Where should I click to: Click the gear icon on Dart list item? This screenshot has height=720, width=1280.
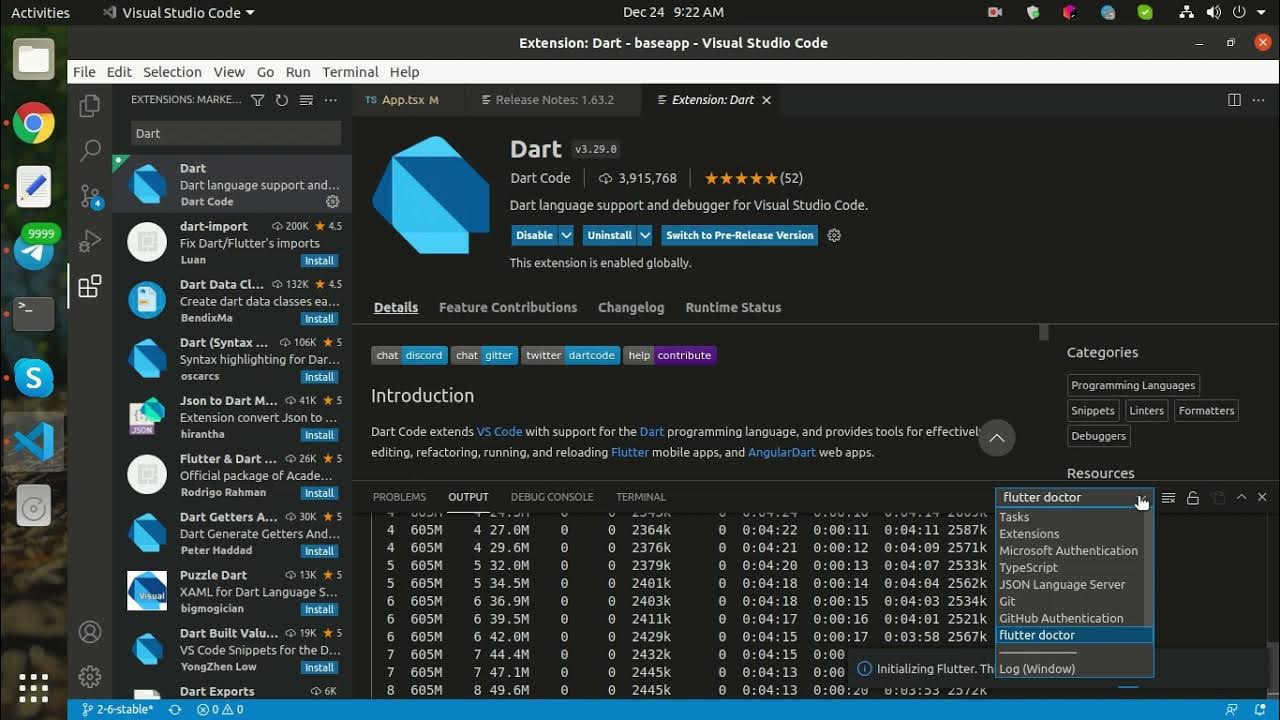pyautogui.click(x=333, y=202)
